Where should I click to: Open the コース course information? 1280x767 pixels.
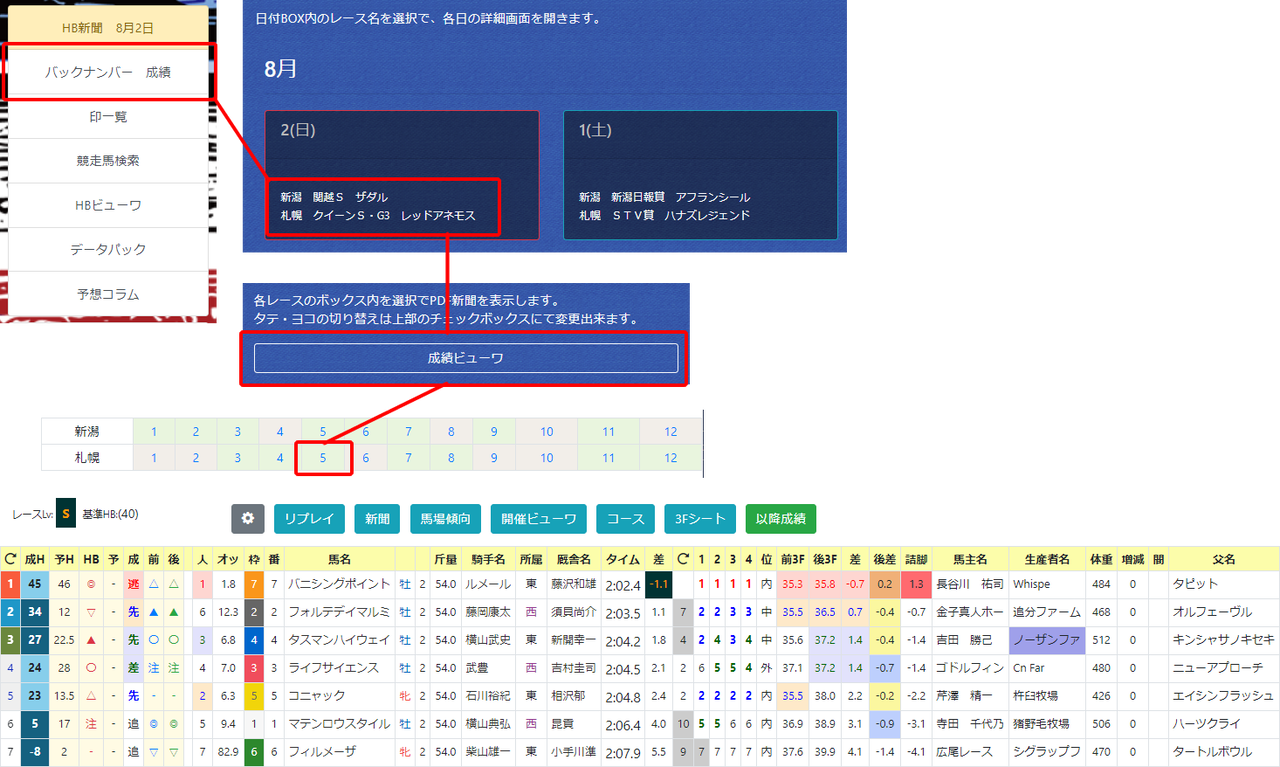625,519
